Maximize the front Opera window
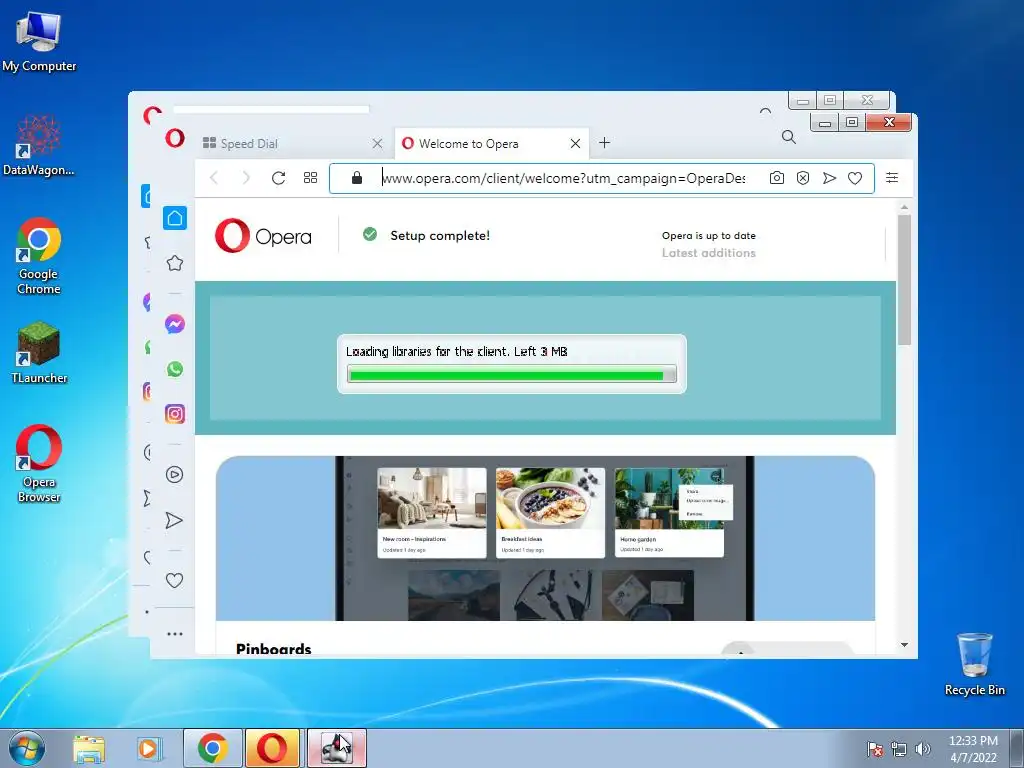 coord(852,122)
